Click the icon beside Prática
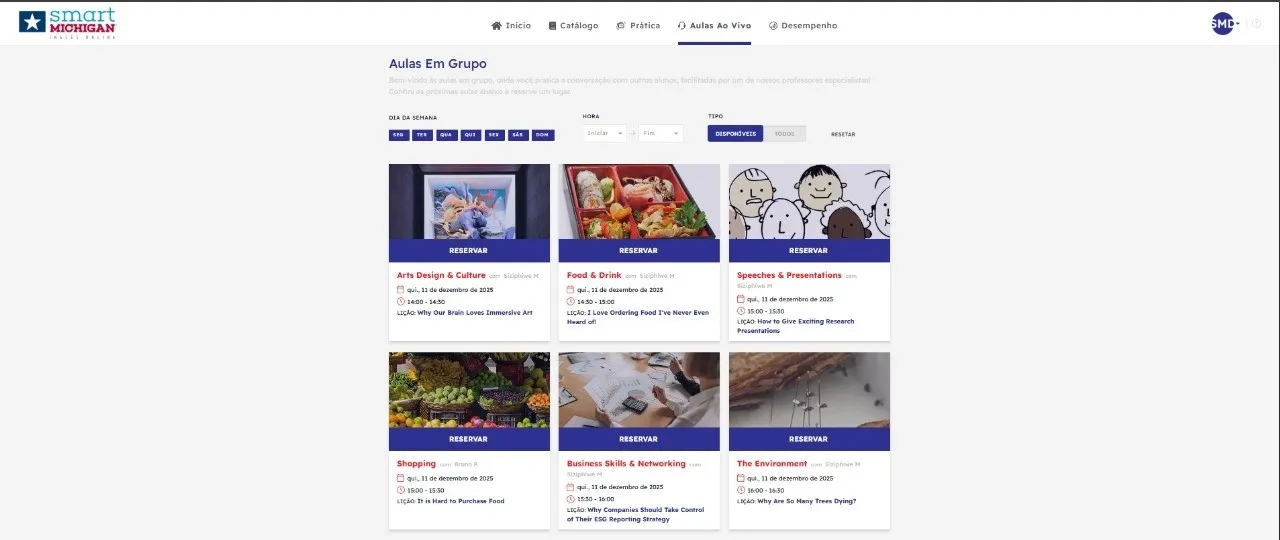This screenshot has width=1280, height=540. coord(621,25)
